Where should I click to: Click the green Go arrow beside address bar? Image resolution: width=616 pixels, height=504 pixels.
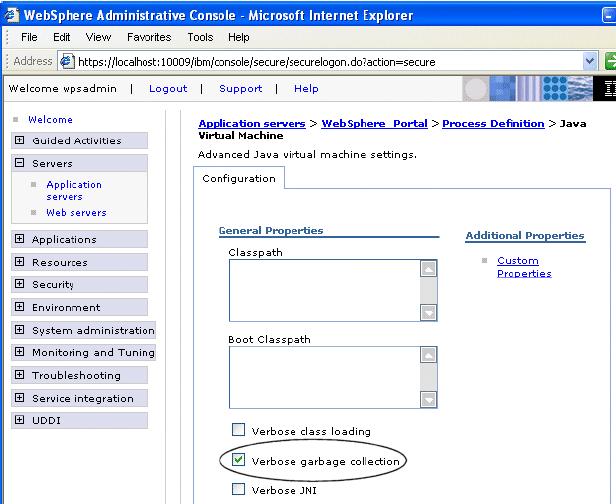610,61
